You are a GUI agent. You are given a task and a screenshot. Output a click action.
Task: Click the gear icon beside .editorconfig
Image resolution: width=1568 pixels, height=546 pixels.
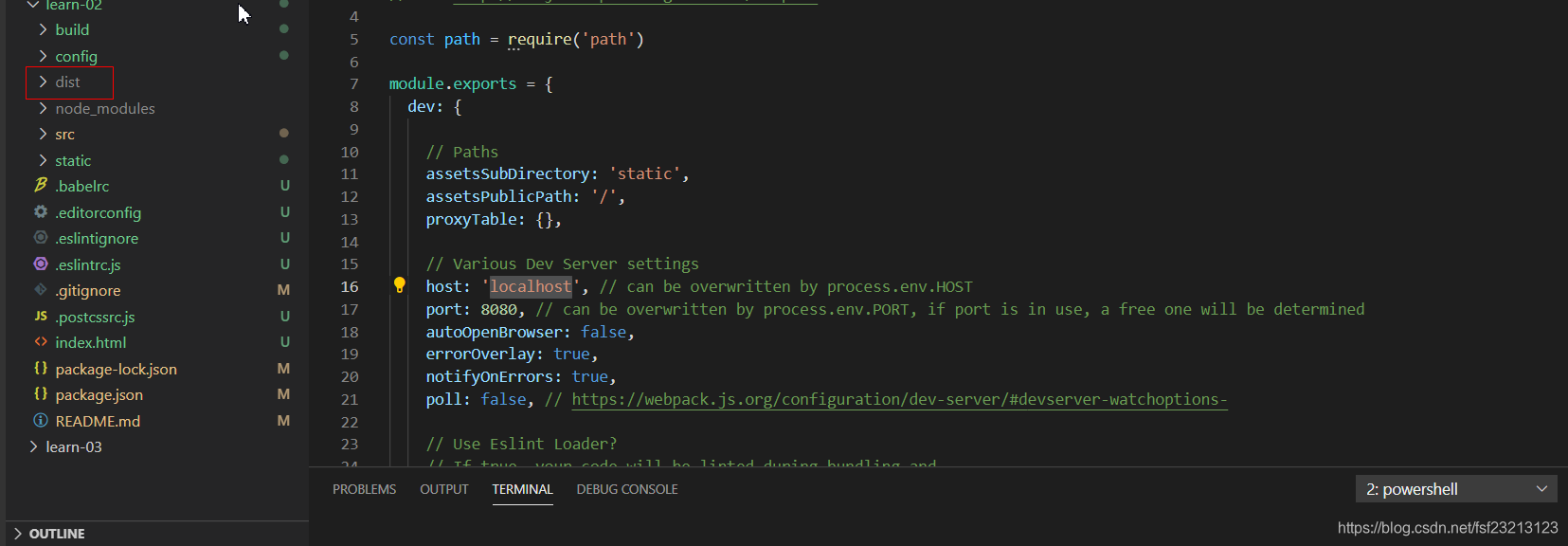pyautogui.click(x=41, y=211)
